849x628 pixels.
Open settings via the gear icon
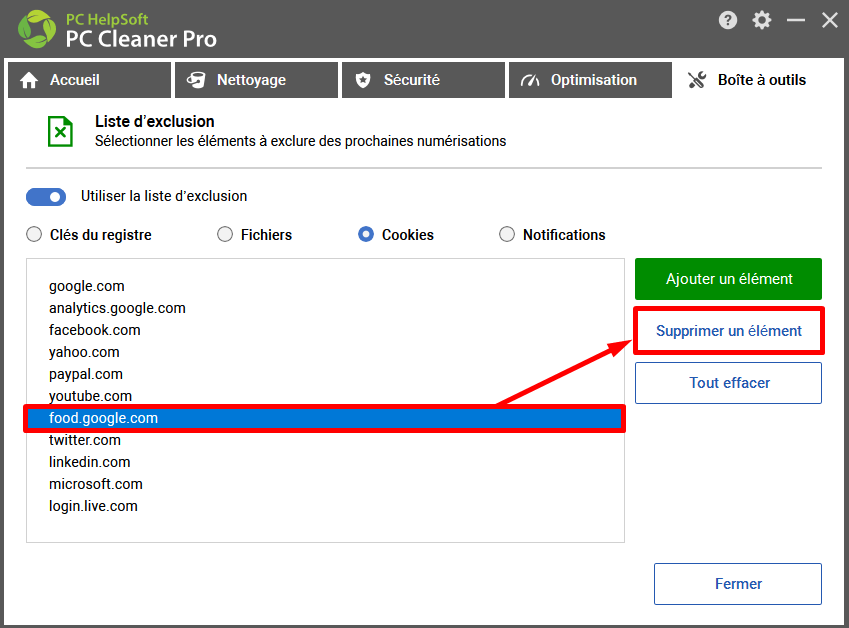click(761, 21)
